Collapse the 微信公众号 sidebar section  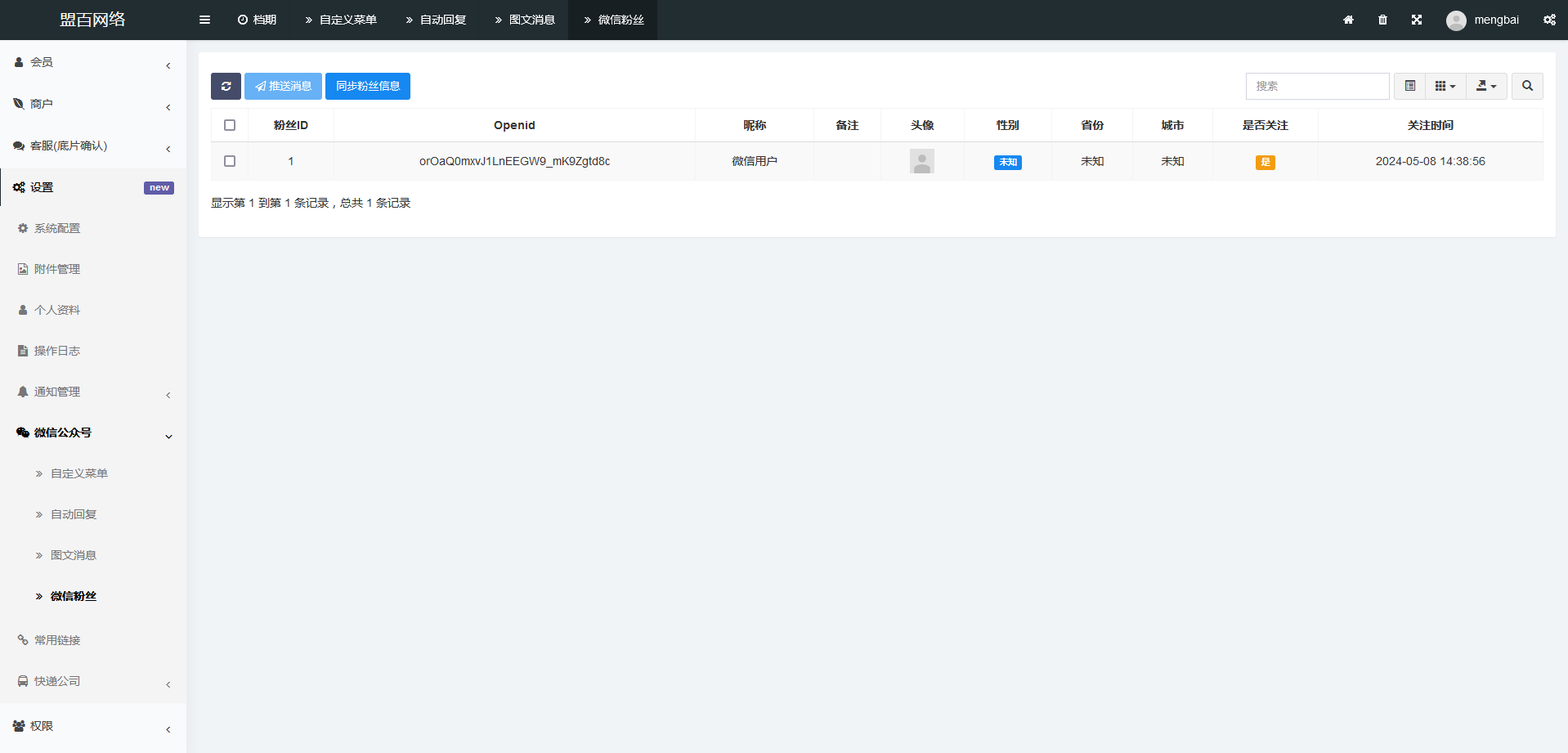click(93, 433)
